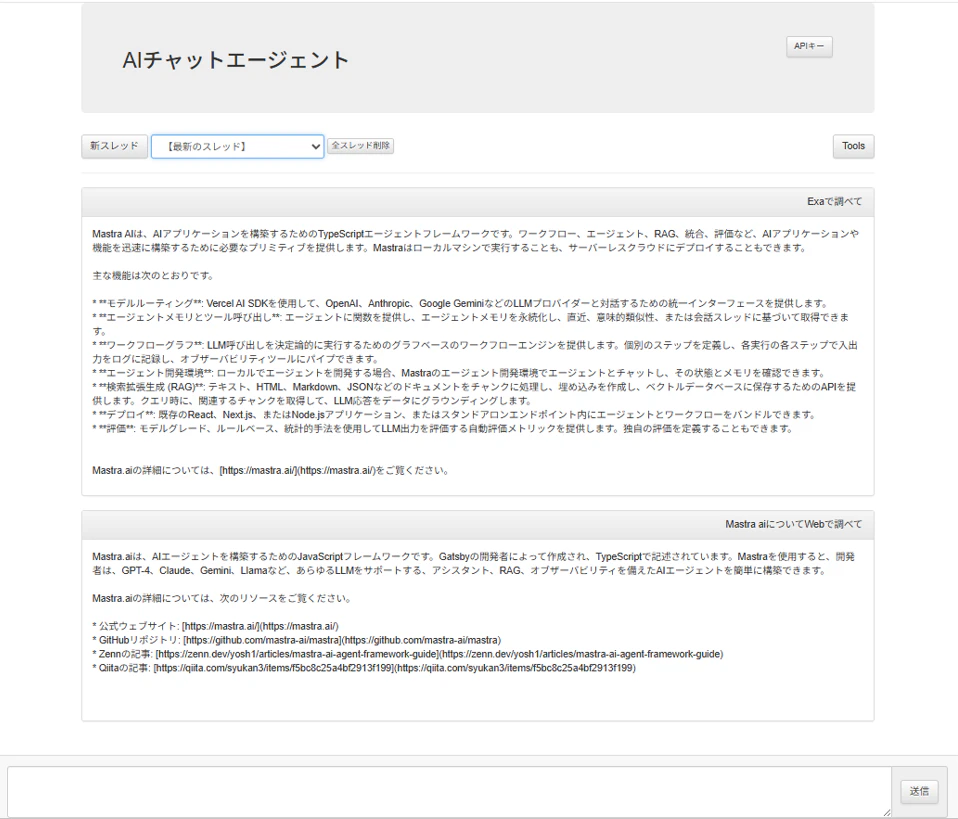The height and width of the screenshot is (819, 958).
Task: Click the '主な機能は次のとおりです。' line
Action: click(x=153, y=276)
